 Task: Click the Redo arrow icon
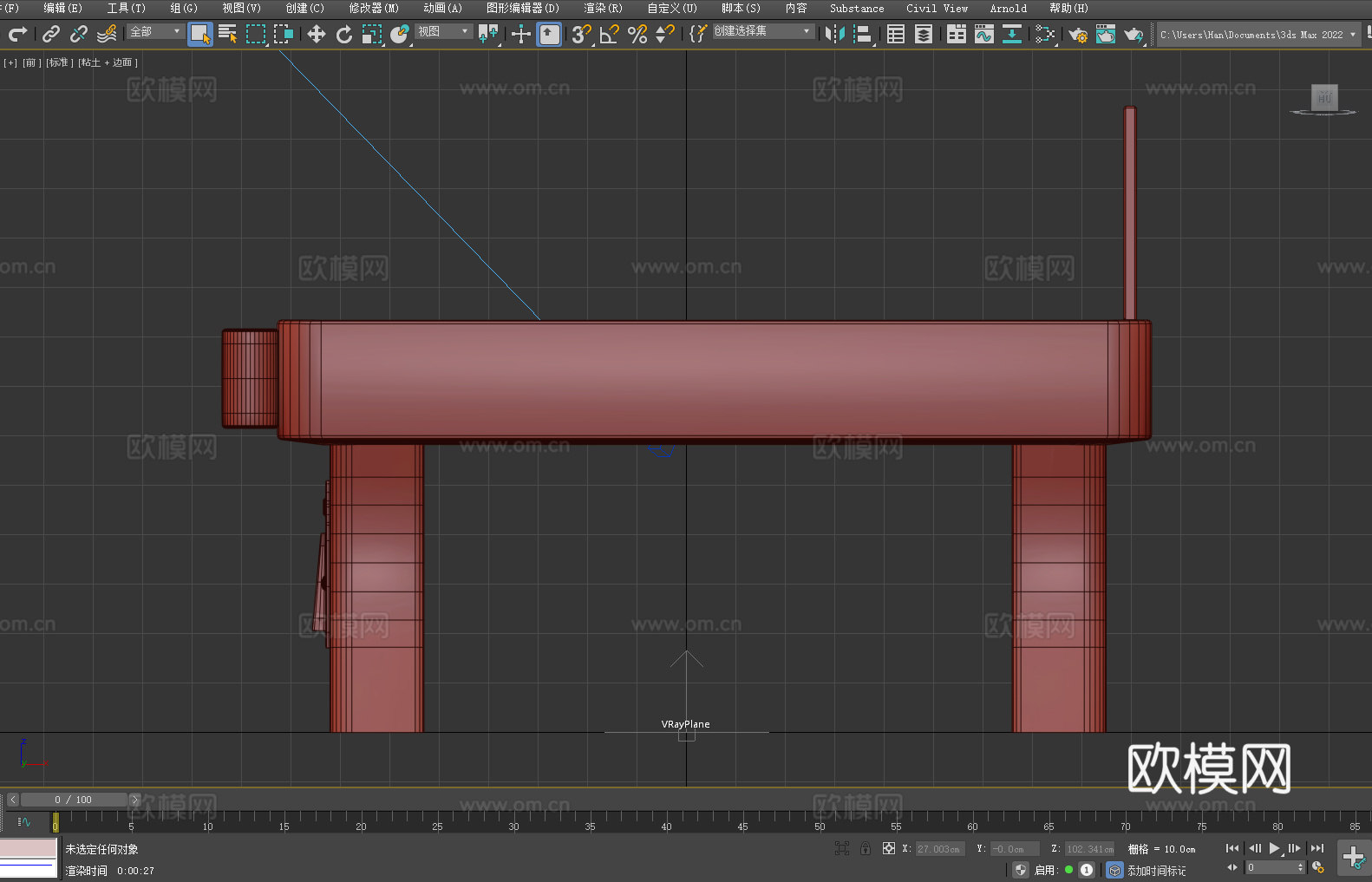(17, 34)
